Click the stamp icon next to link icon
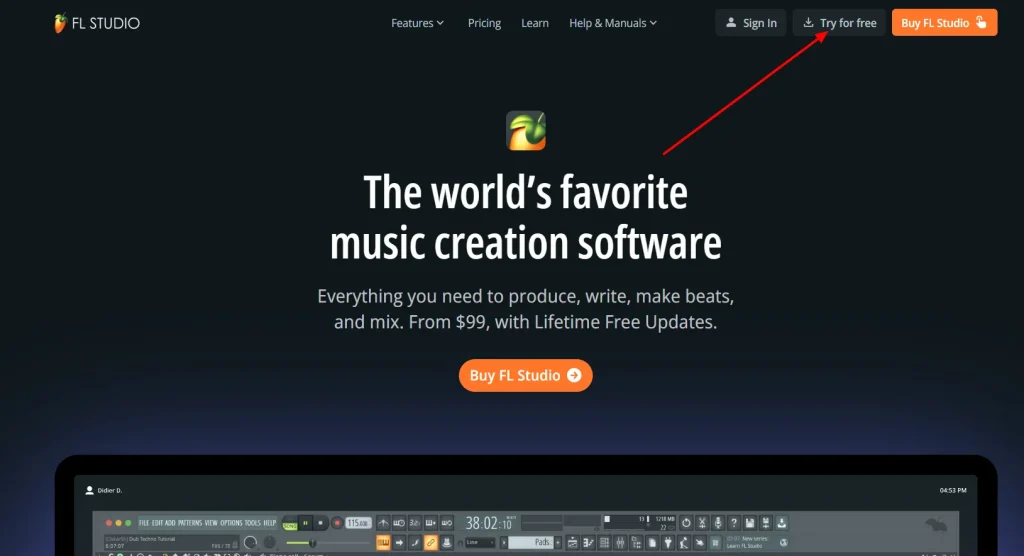Image resolution: width=1024 pixels, height=556 pixels. tap(447, 542)
